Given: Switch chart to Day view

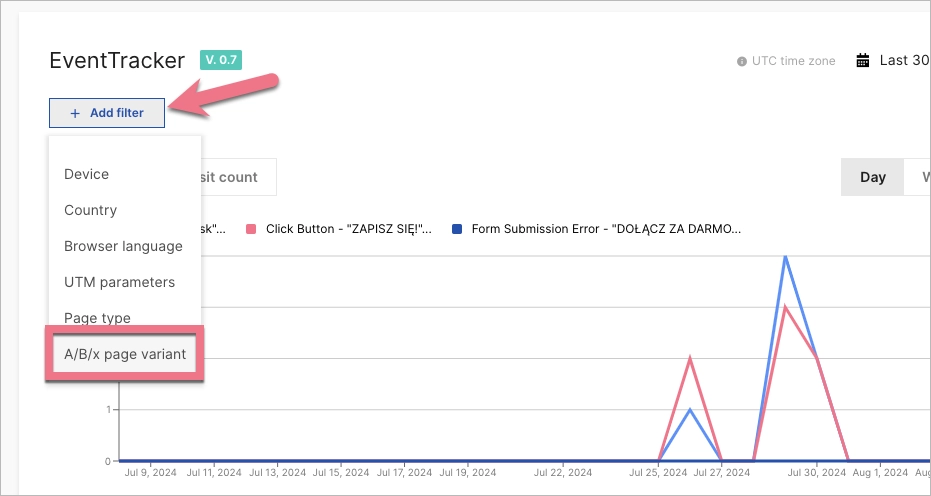Looking at the screenshot, I should (873, 177).
